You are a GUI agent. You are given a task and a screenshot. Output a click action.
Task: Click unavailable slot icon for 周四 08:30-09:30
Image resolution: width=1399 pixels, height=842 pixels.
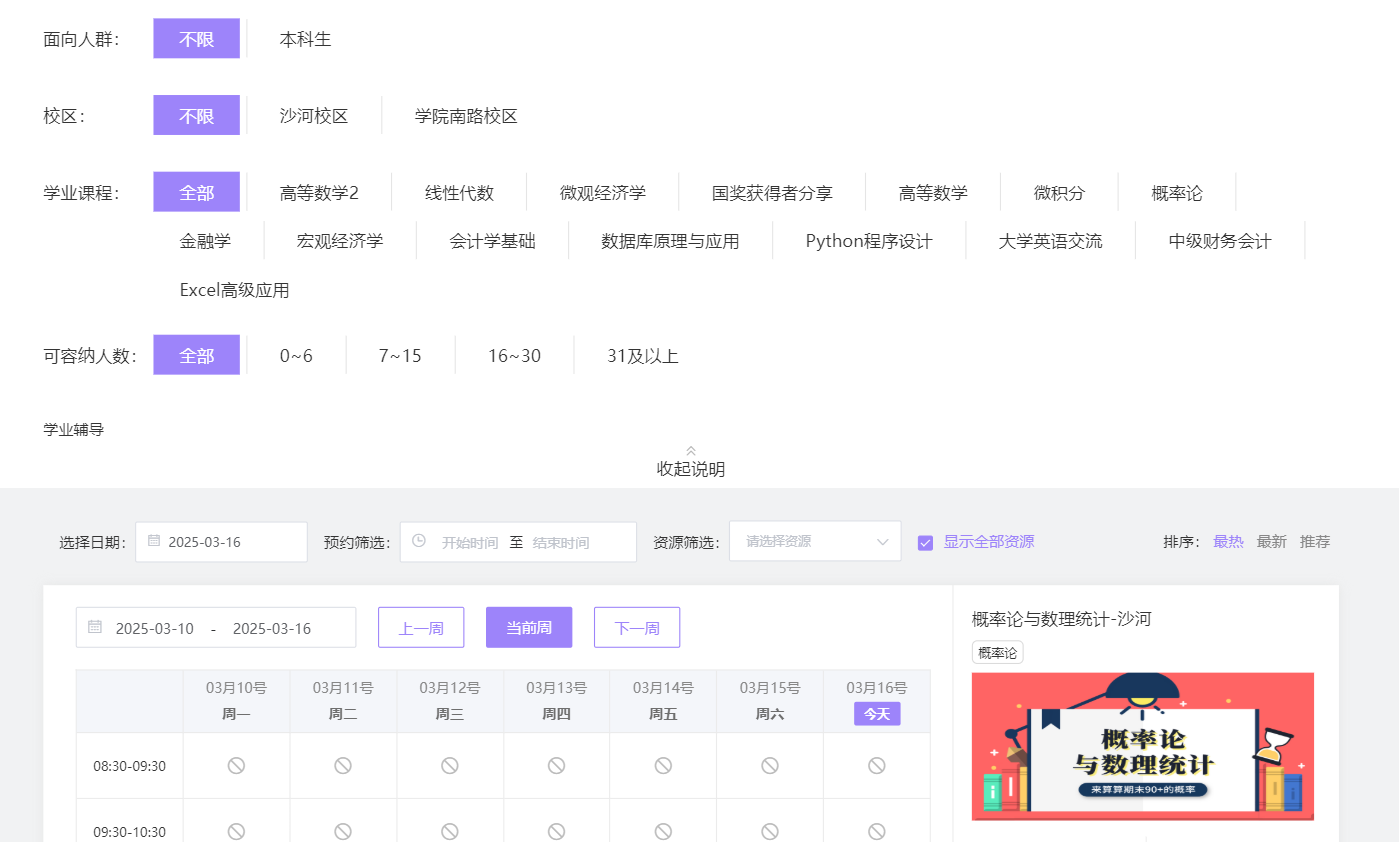coord(556,766)
